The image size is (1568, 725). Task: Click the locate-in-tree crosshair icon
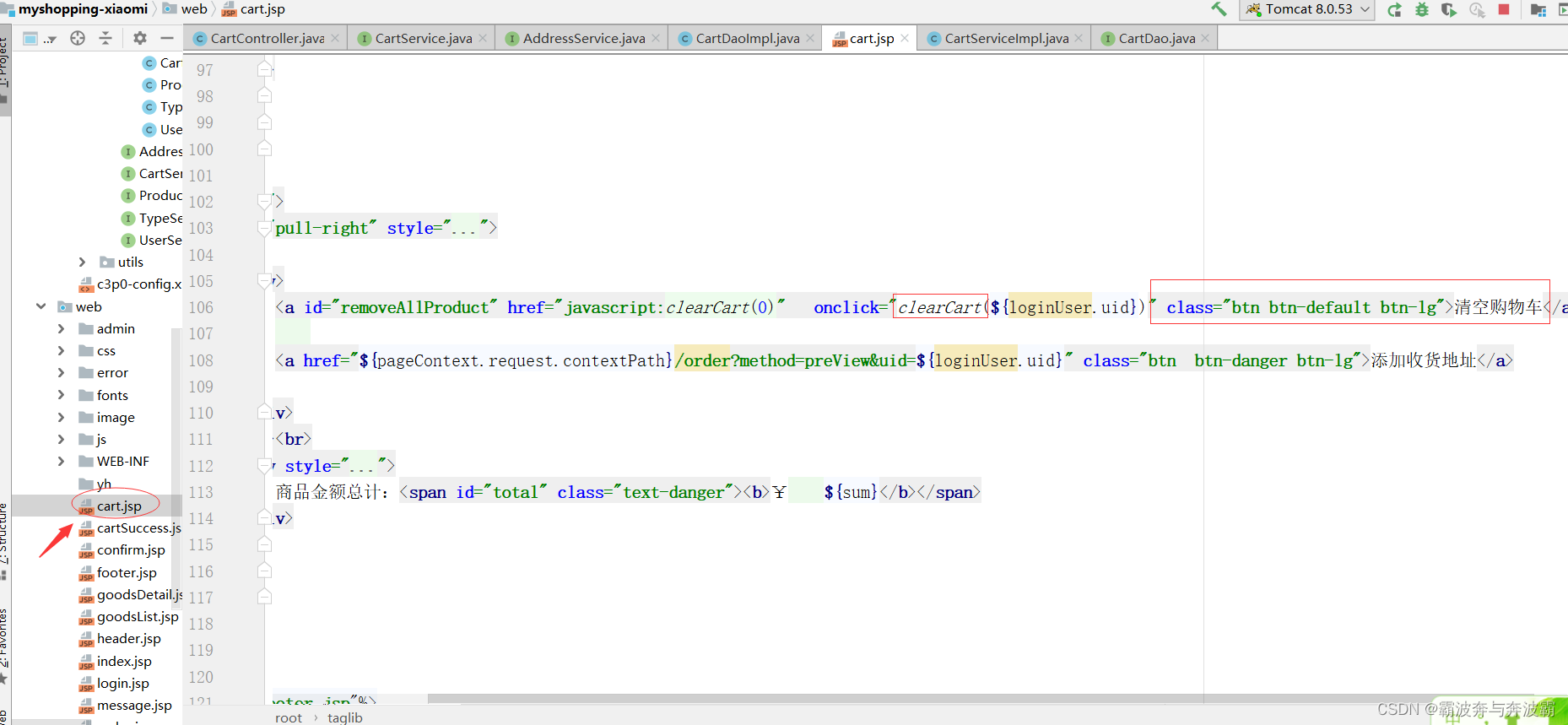[x=78, y=38]
